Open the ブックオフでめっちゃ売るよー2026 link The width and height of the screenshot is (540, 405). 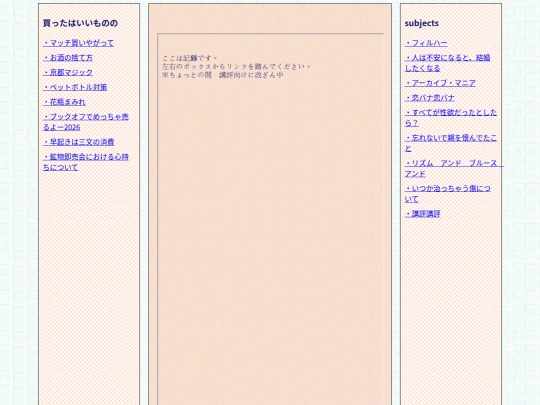[x=86, y=122]
